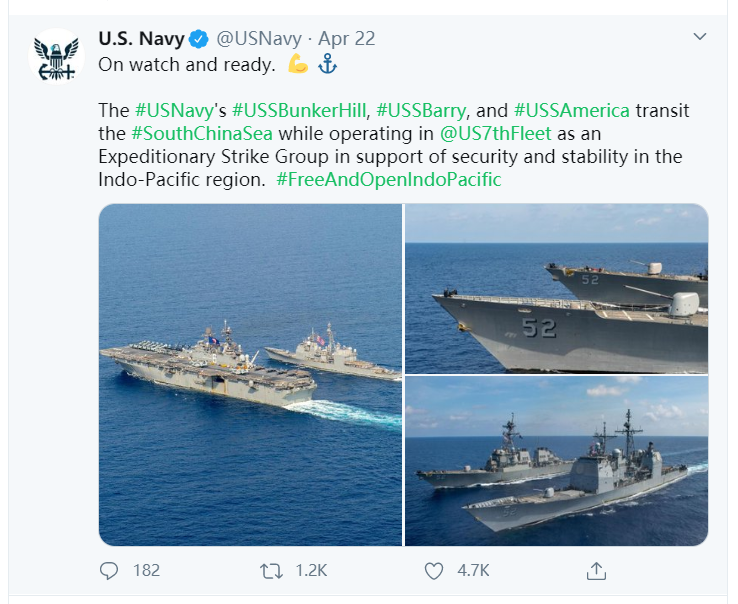
Task: Visit the @US7thFleet mention
Action: [x=488, y=133]
